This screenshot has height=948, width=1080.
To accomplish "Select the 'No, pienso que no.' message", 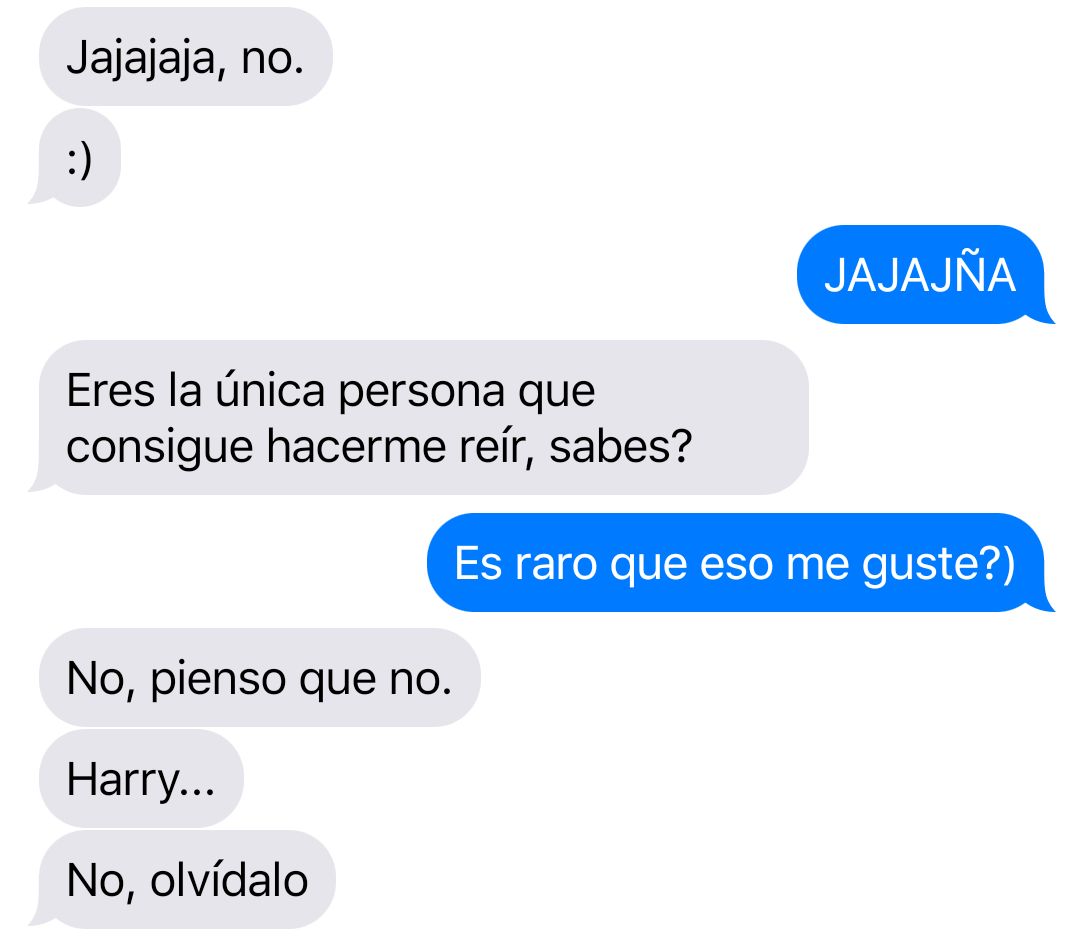I will pos(260,677).
